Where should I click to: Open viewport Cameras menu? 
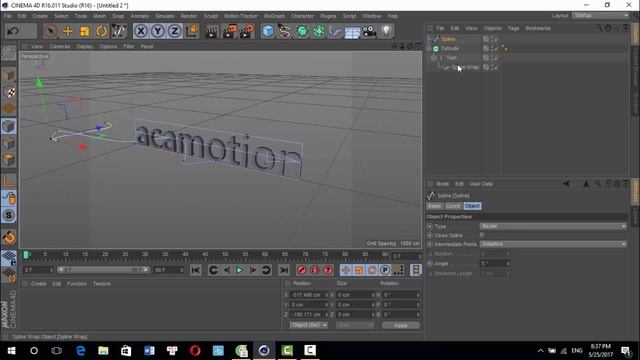point(60,47)
